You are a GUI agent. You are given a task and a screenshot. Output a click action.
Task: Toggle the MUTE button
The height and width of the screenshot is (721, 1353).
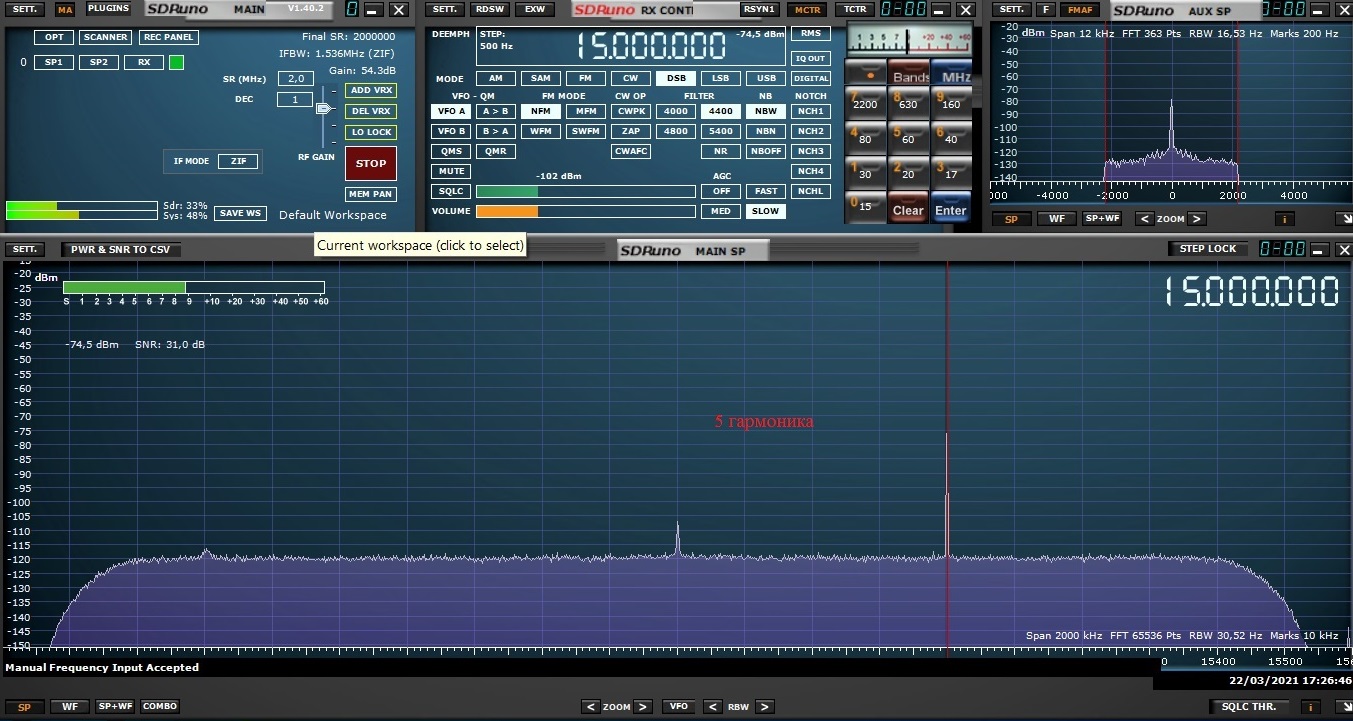[451, 171]
